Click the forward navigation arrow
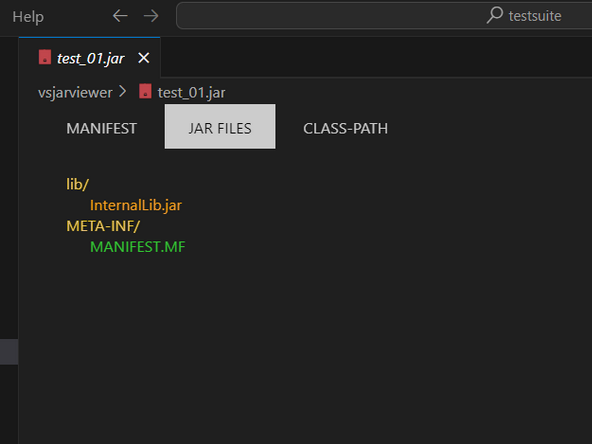The height and width of the screenshot is (444, 592). (151, 16)
